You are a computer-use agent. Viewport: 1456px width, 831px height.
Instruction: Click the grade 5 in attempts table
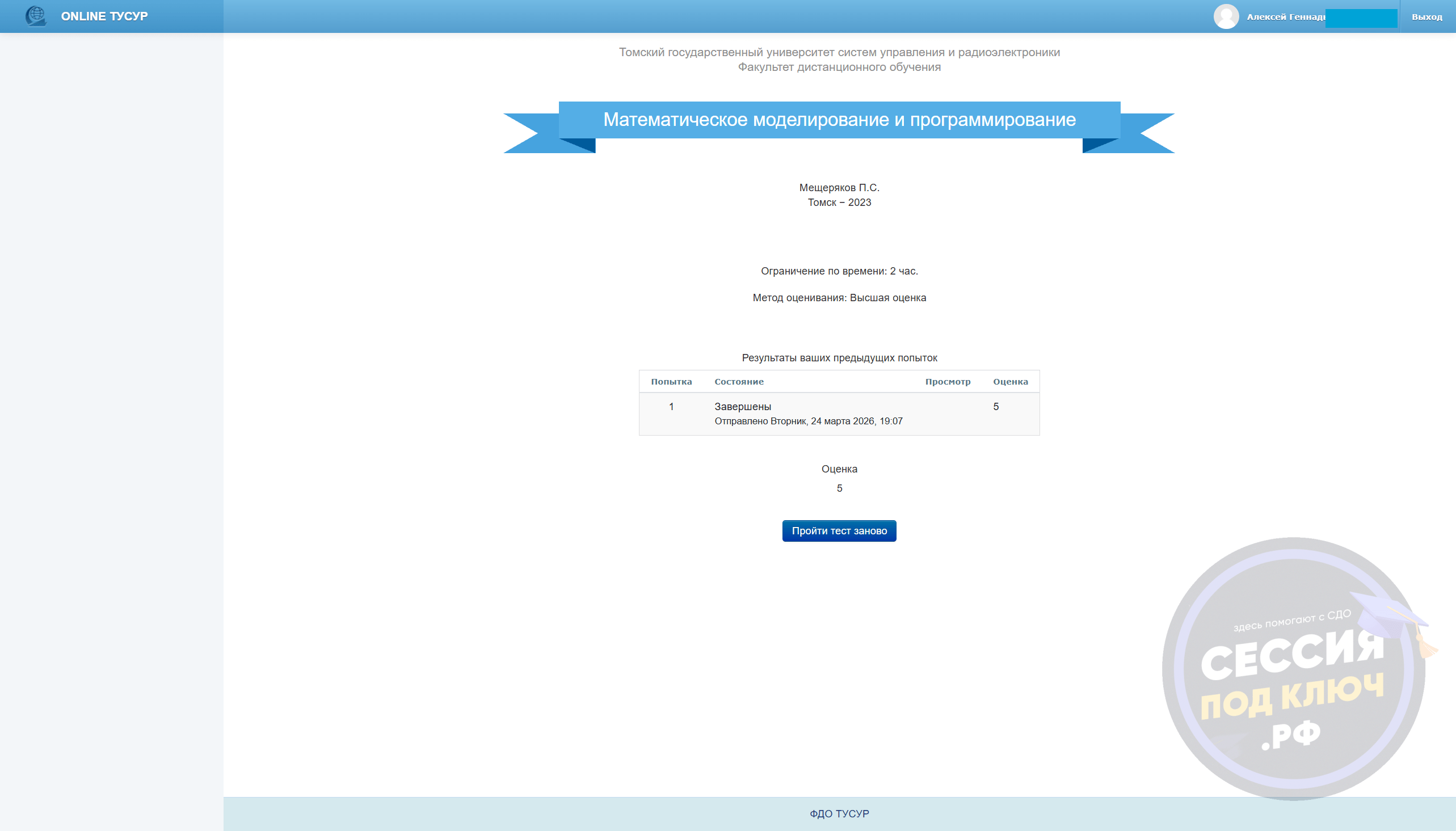pyautogui.click(x=995, y=406)
